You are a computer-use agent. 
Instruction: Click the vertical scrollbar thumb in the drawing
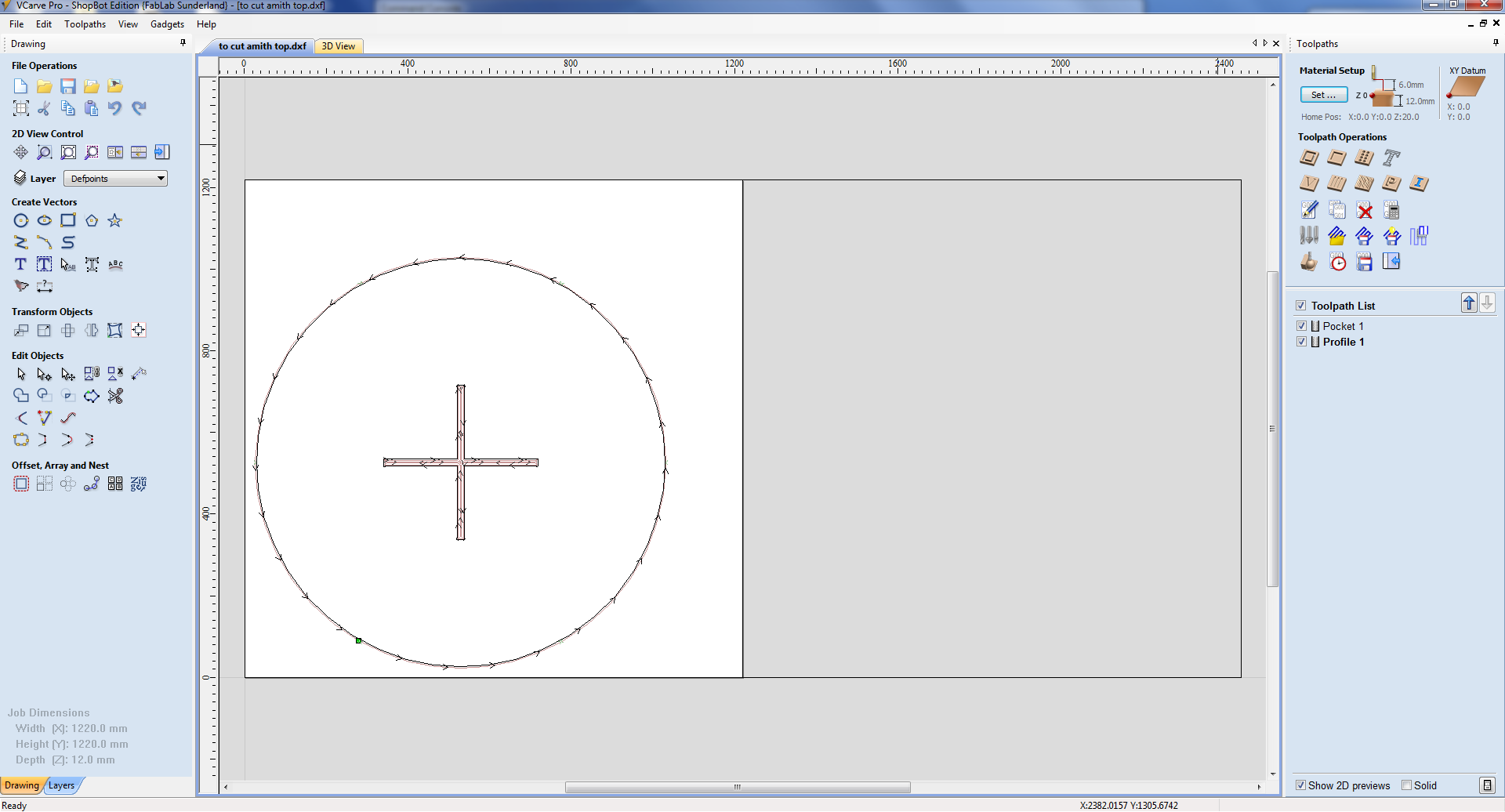coord(1272,429)
